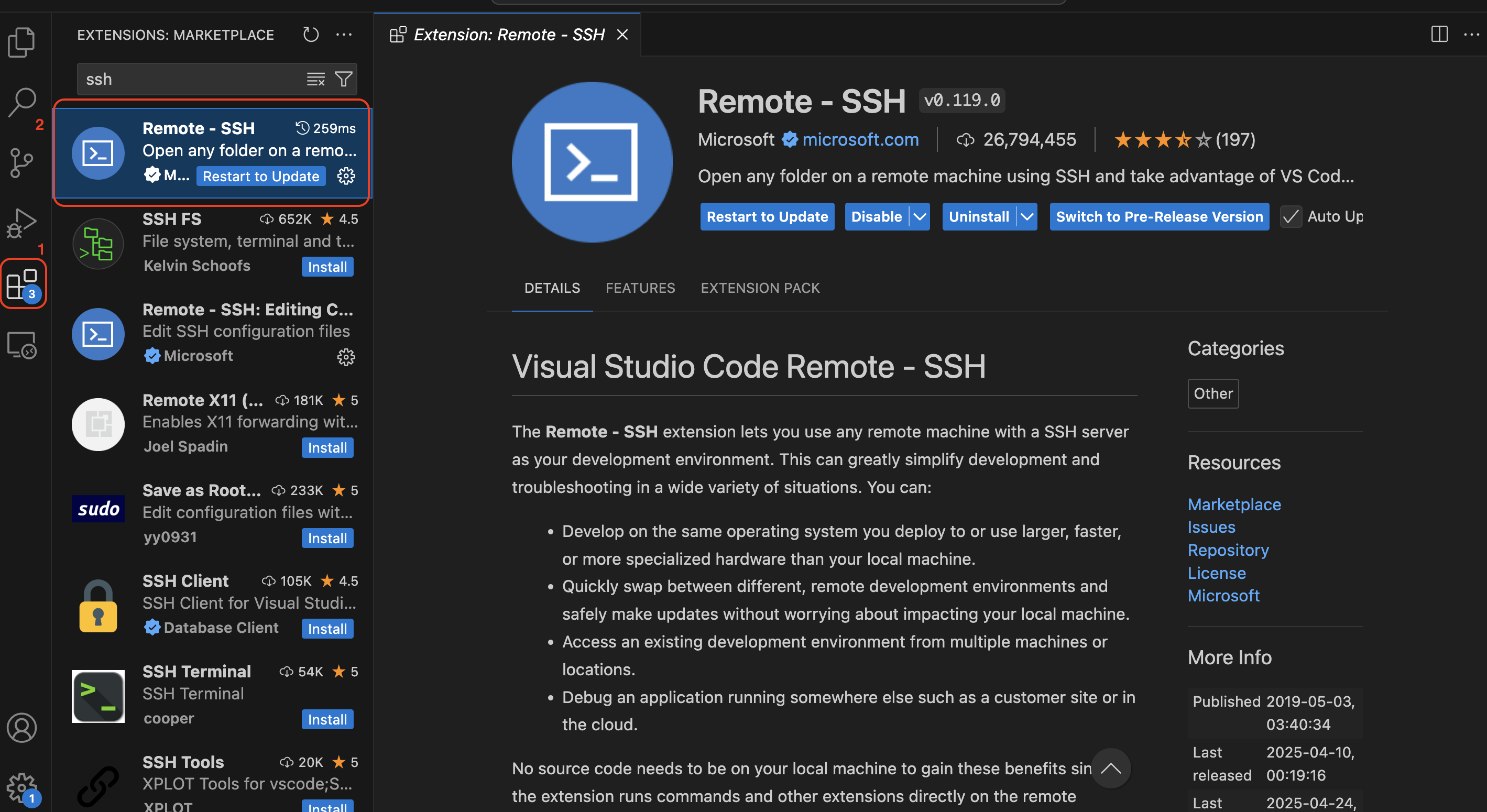
Task: Open the License resource link
Action: pos(1217,573)
